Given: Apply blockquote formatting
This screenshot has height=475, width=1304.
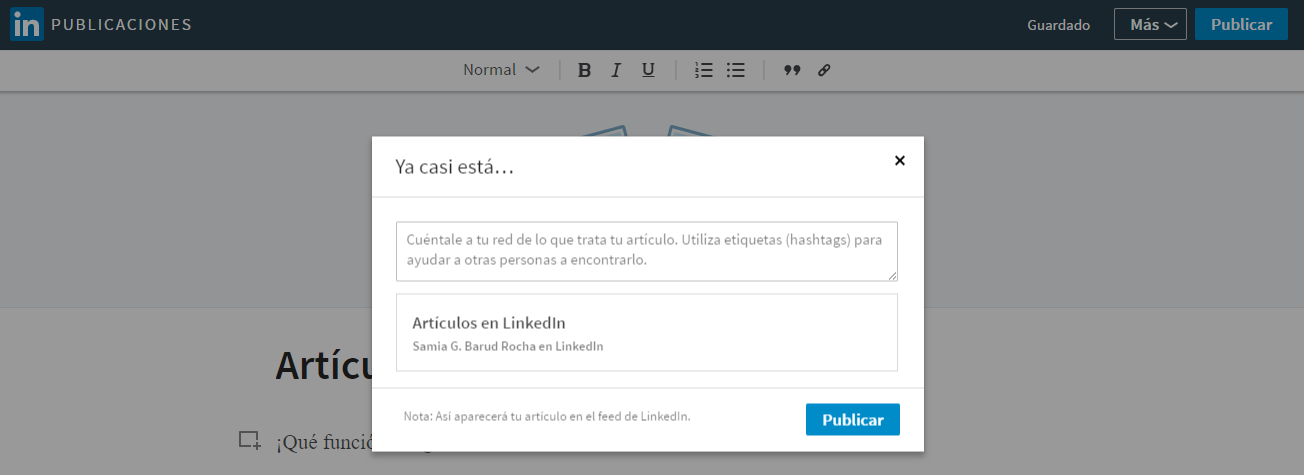Looking at the screenshot, I should 792,70.
